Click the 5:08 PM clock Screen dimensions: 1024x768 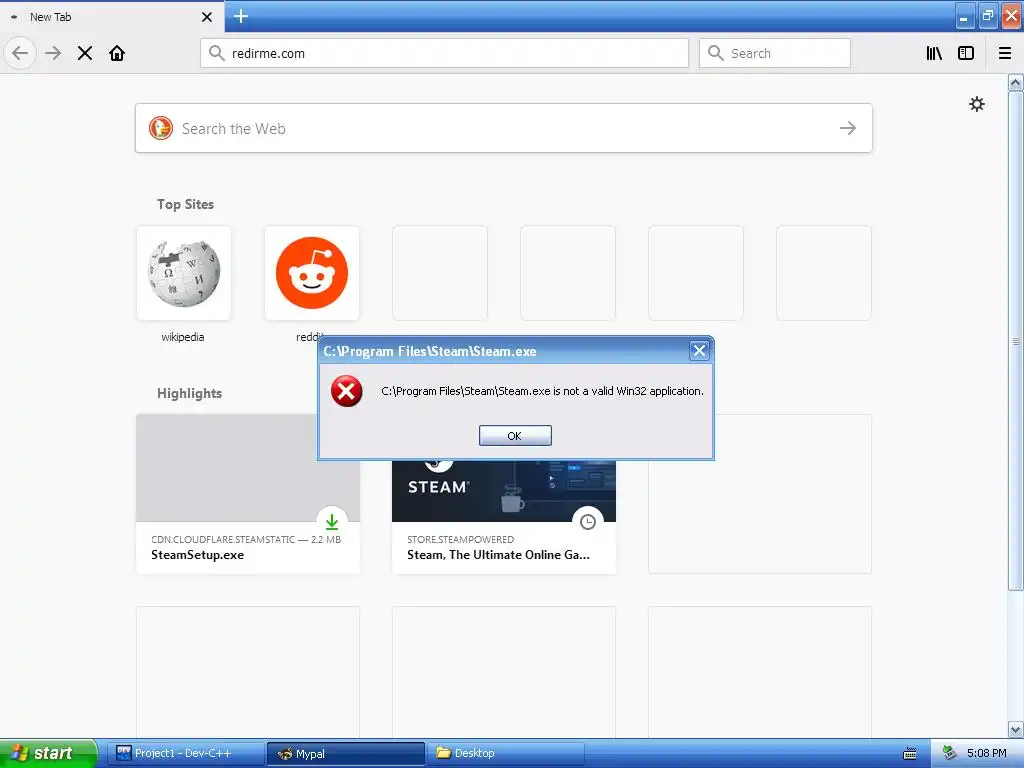987,753
